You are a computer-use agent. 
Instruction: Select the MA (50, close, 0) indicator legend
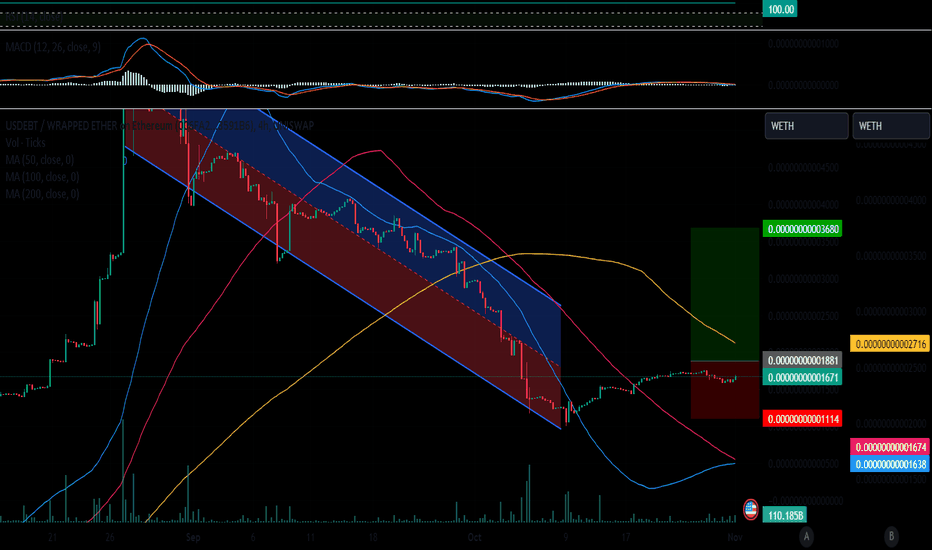point(40,160)
